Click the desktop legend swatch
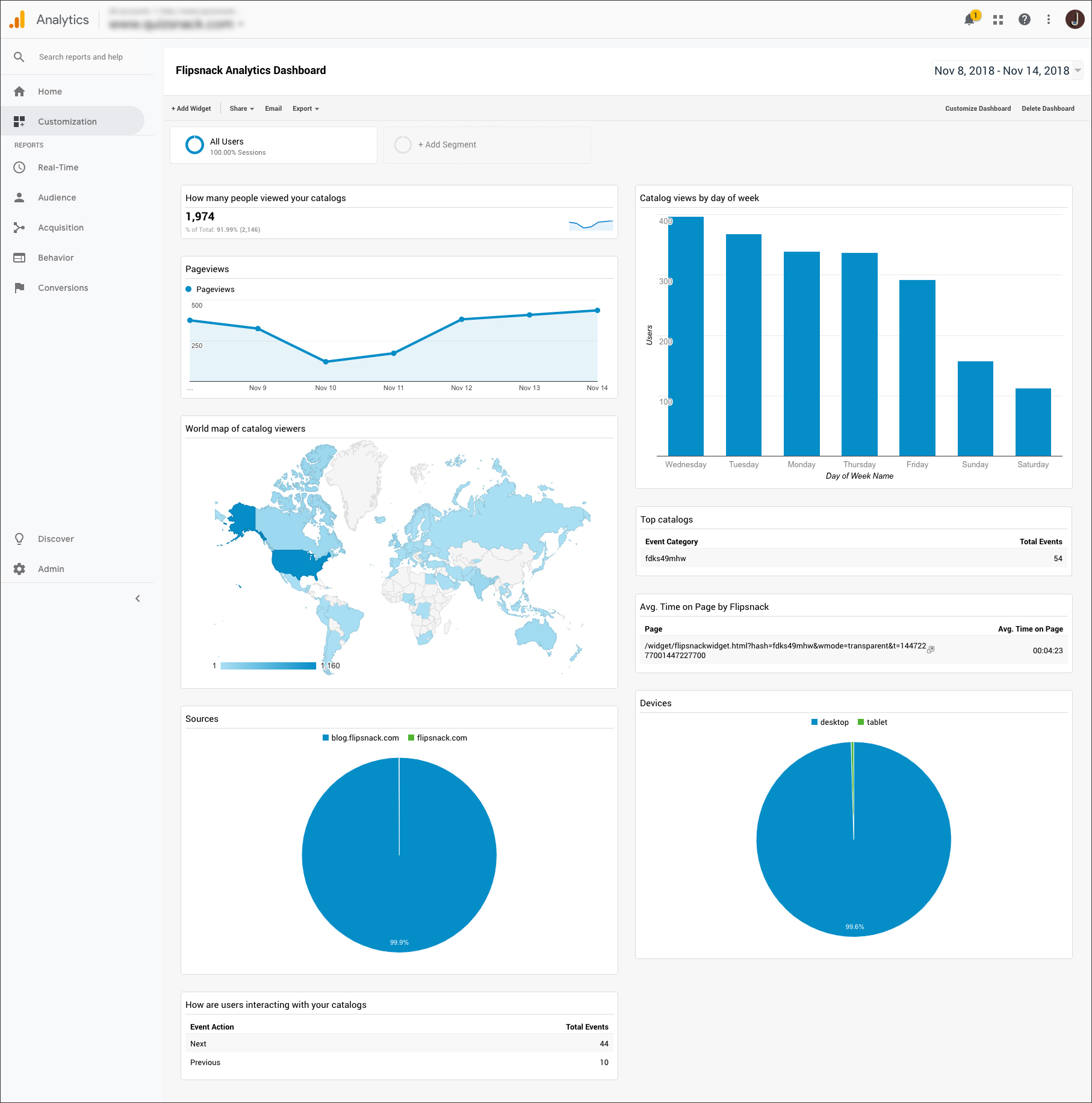1092x1103 pixels. click(814, 722)
